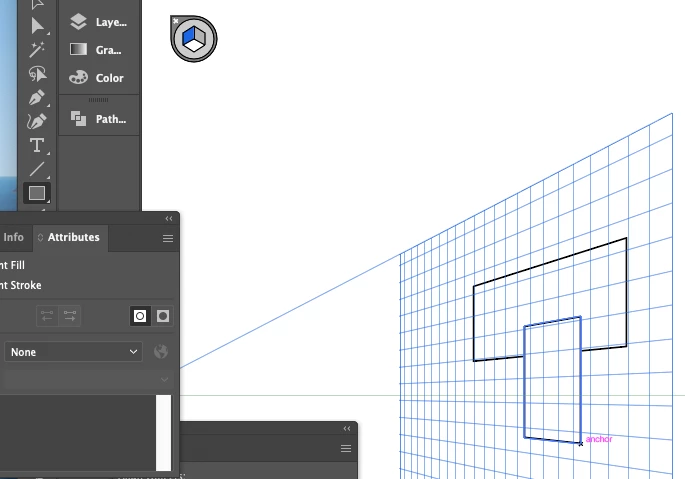
Task: Open the None image map dropdown
Action: 73,352
